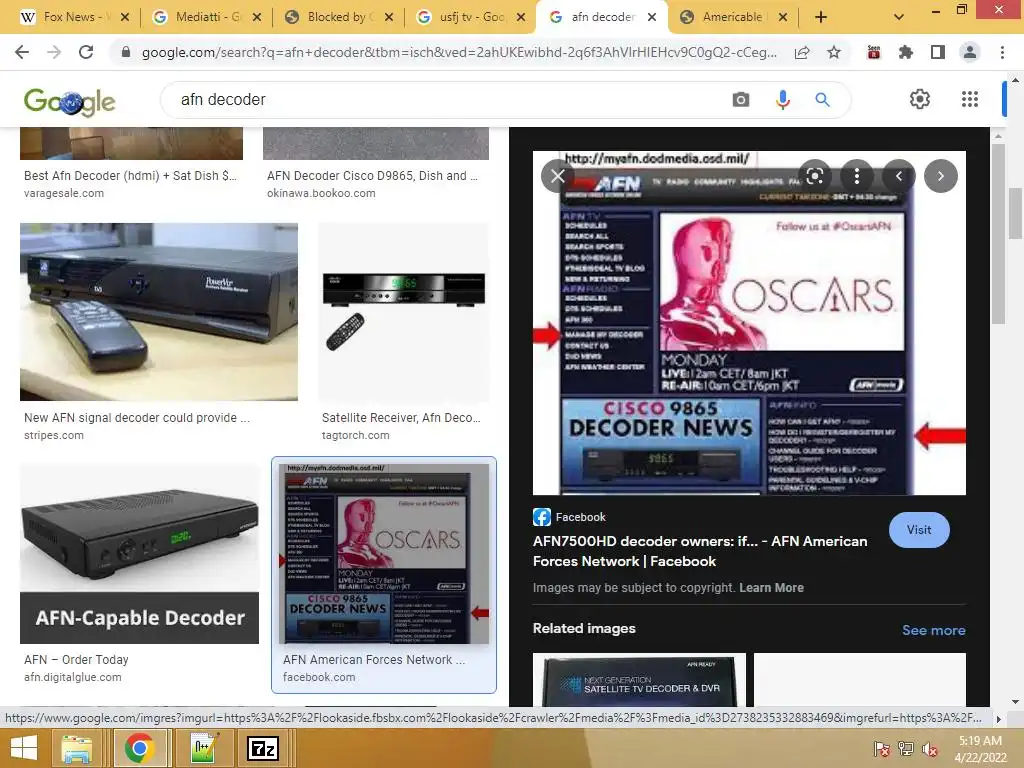The height and width of the screenshot is (768, 1024).
Task: Click the browser forward arrow
Action: click(54, 52)
